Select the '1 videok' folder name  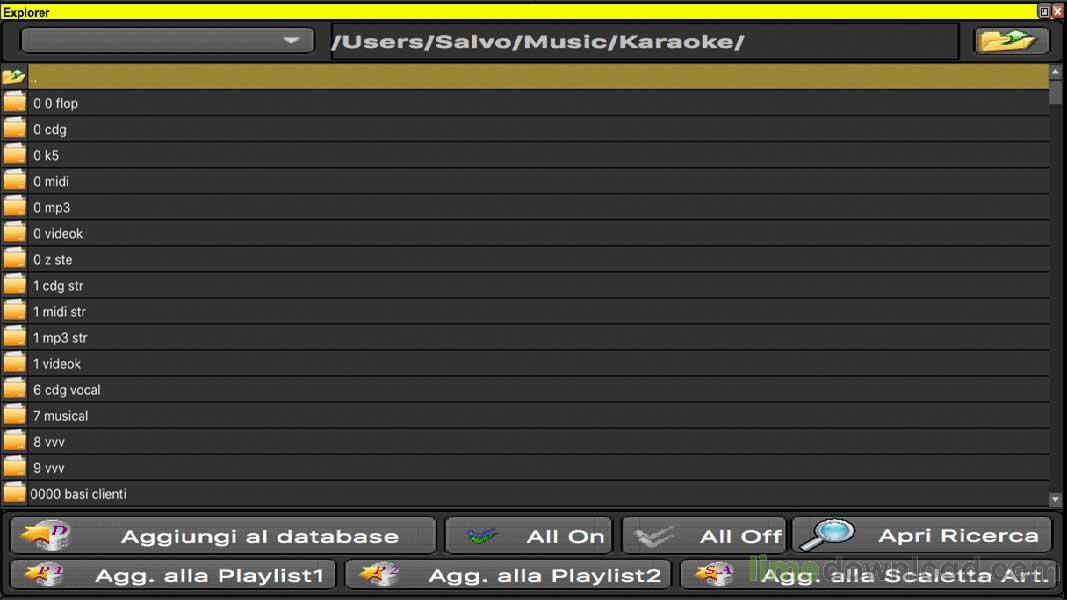point(57,364)
